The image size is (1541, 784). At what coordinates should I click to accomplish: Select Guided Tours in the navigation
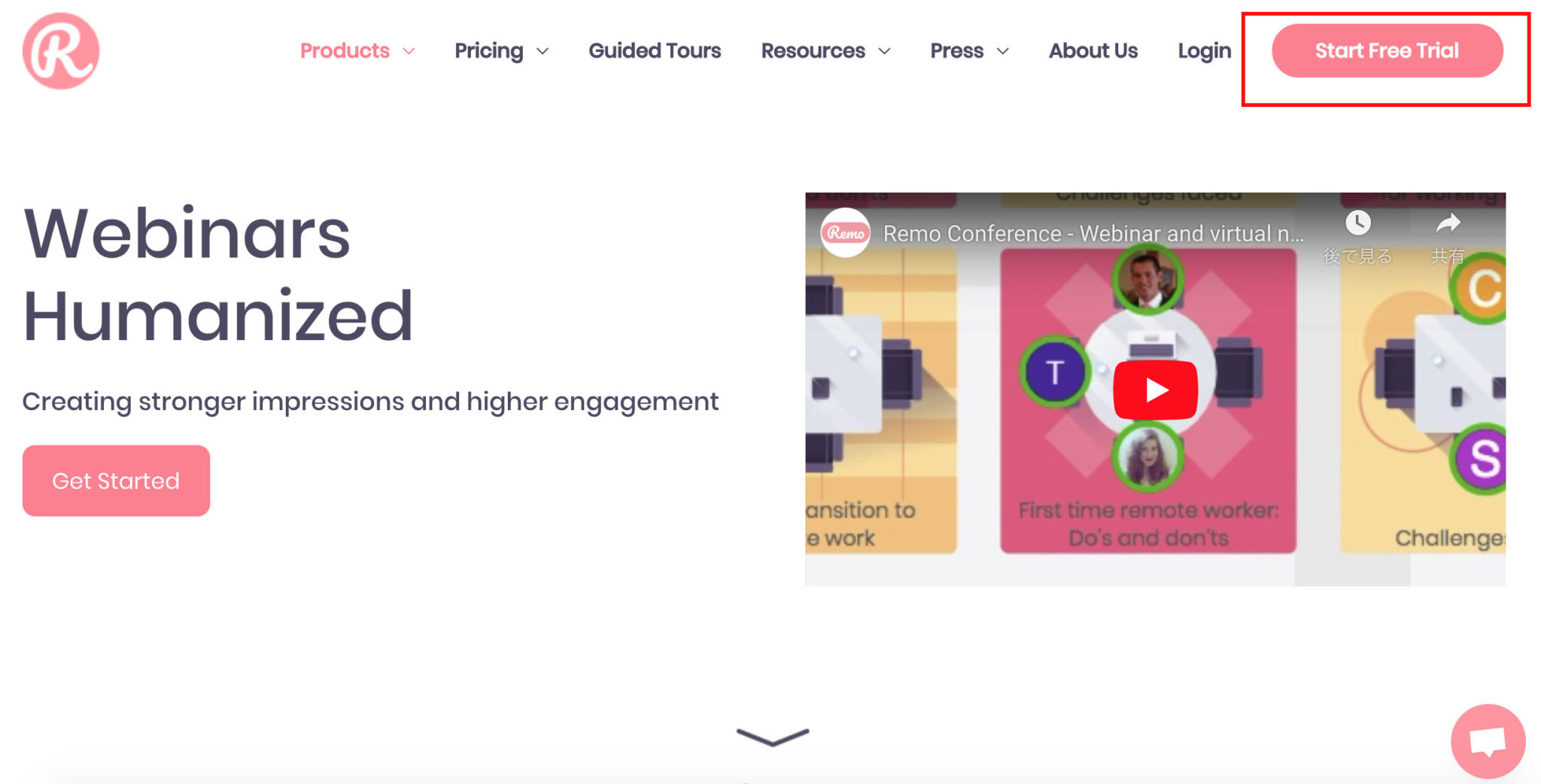(x=654, y=50)
